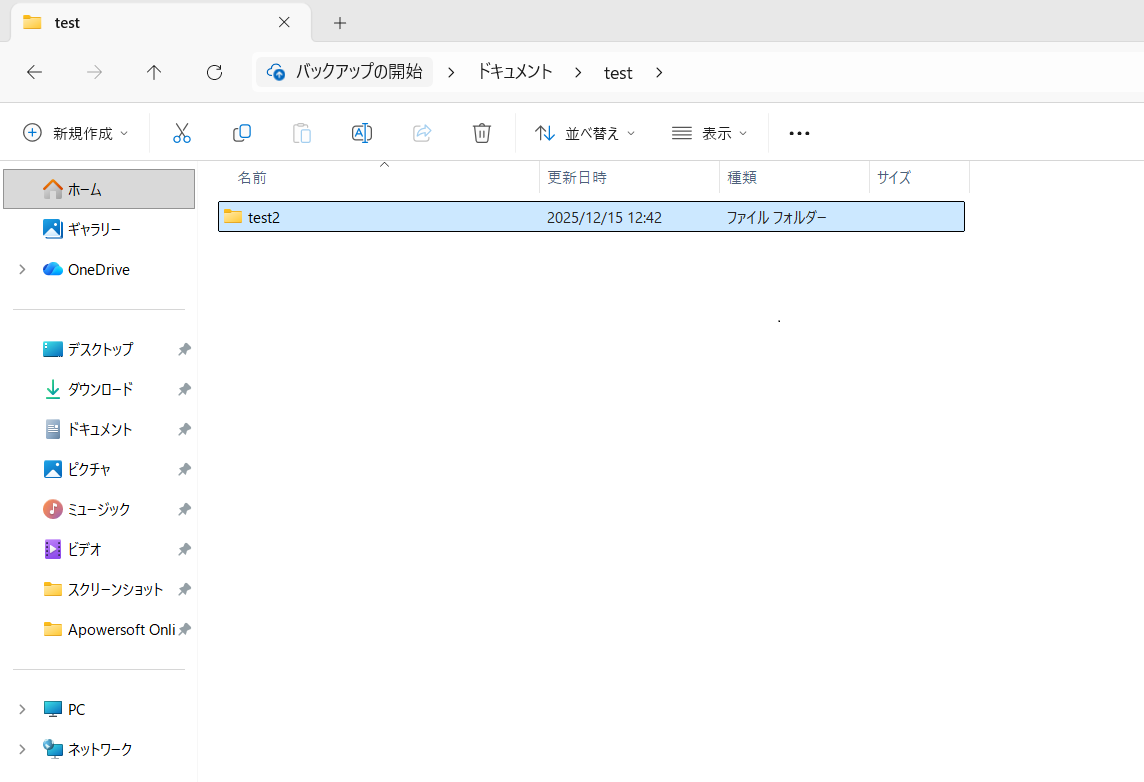
Task: Click chevron after バックアップの開始 in address bar
Action: [452, 72]
